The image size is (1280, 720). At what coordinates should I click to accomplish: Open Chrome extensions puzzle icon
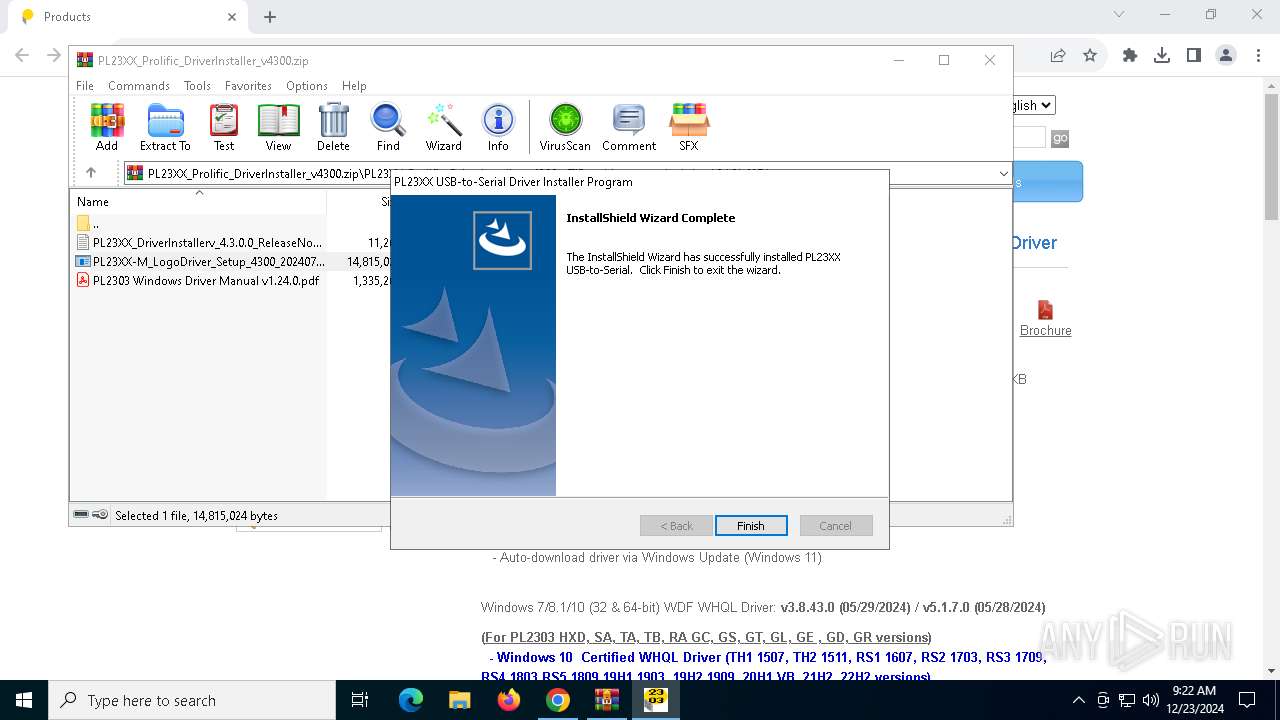[x=1130, y=56]
